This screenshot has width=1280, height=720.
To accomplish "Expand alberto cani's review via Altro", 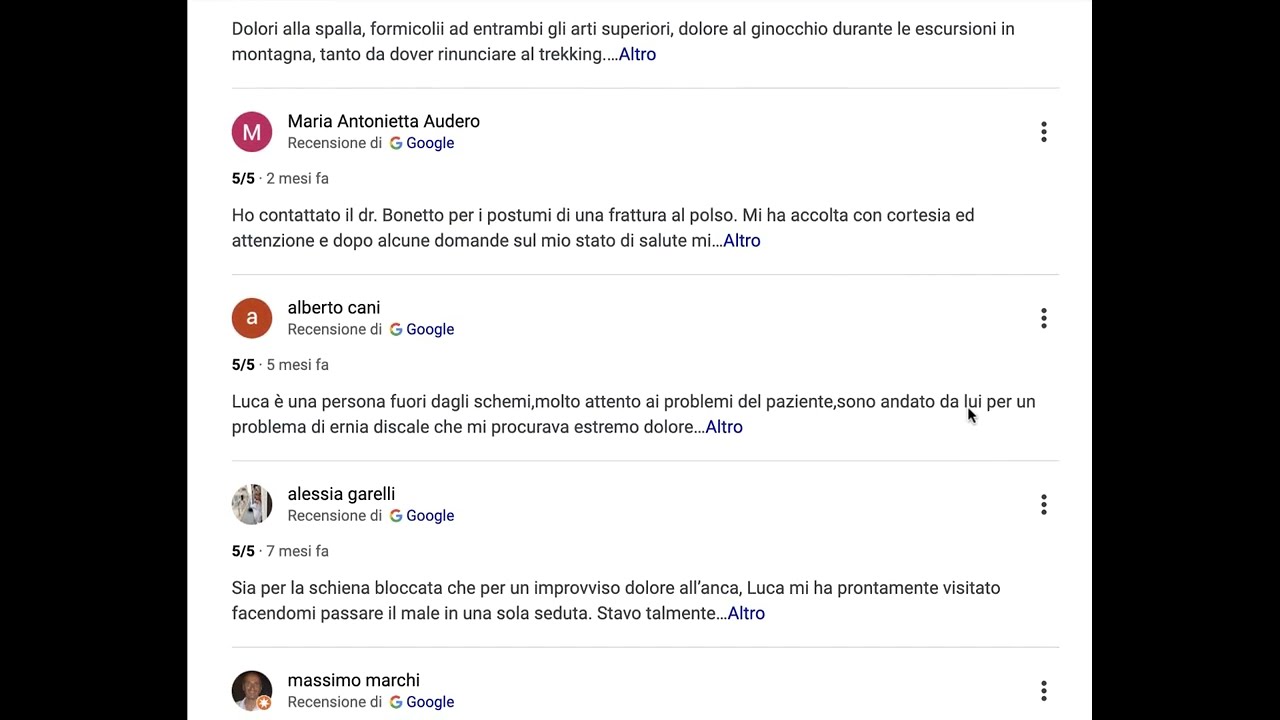I will (x=724, y=427).
